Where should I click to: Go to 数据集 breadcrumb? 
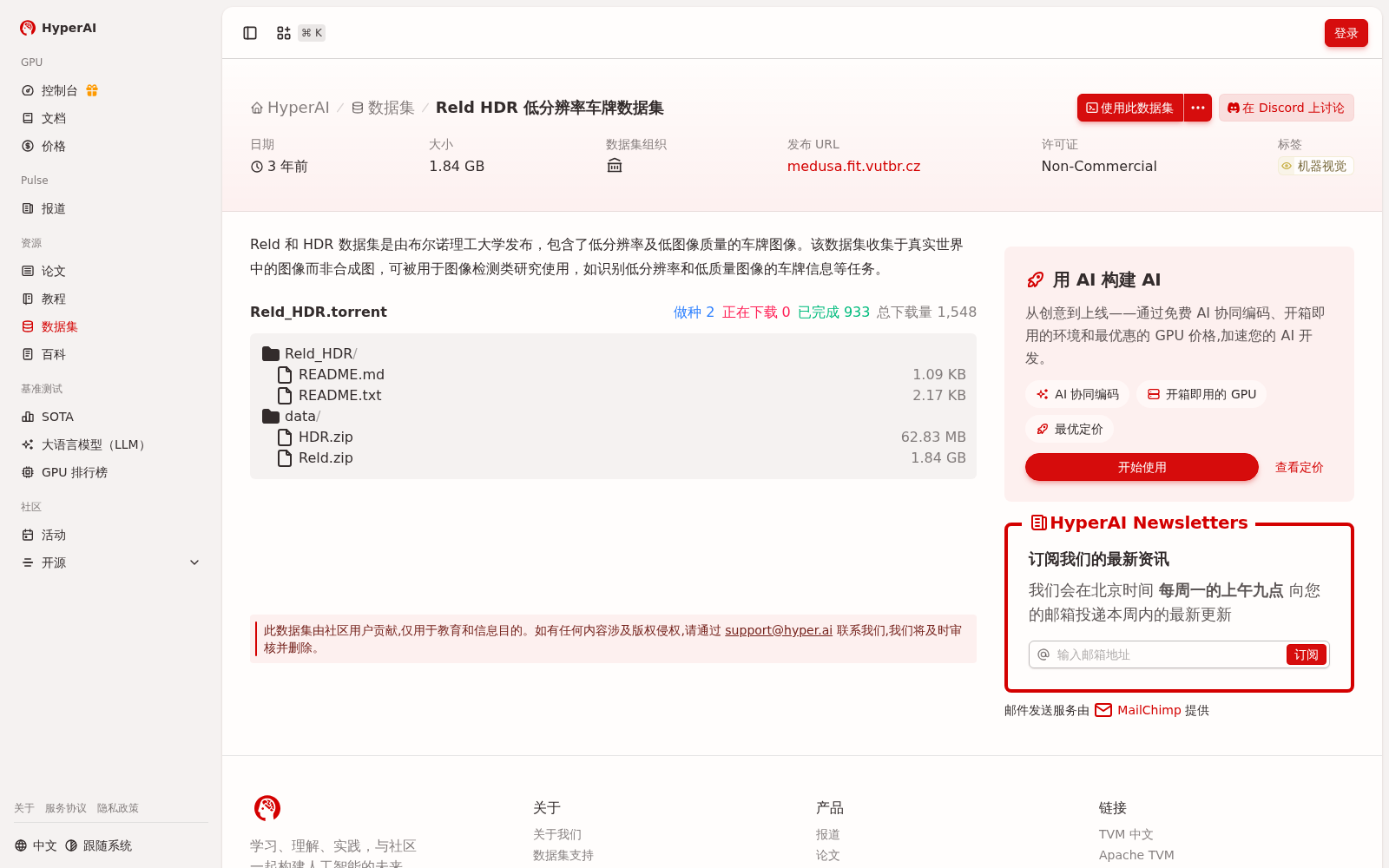tap(383, 108)
